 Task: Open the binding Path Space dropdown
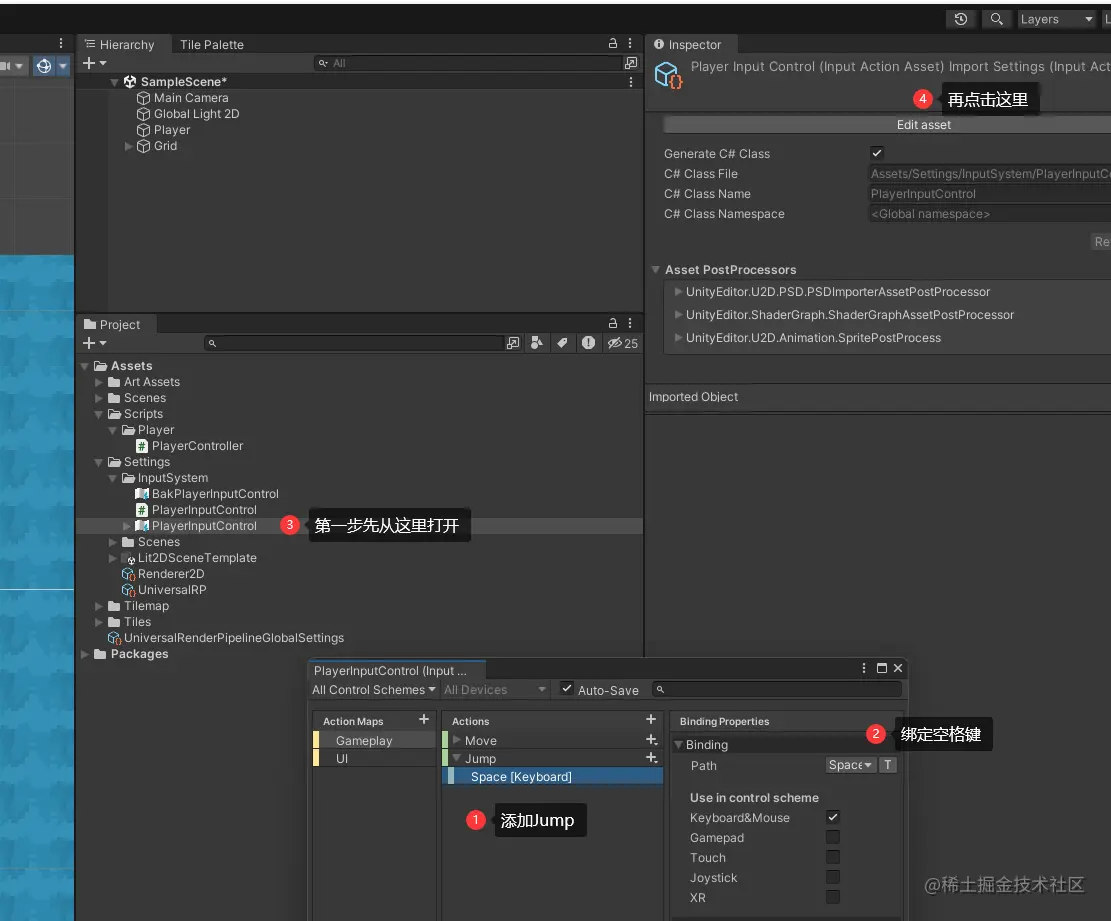850,766
